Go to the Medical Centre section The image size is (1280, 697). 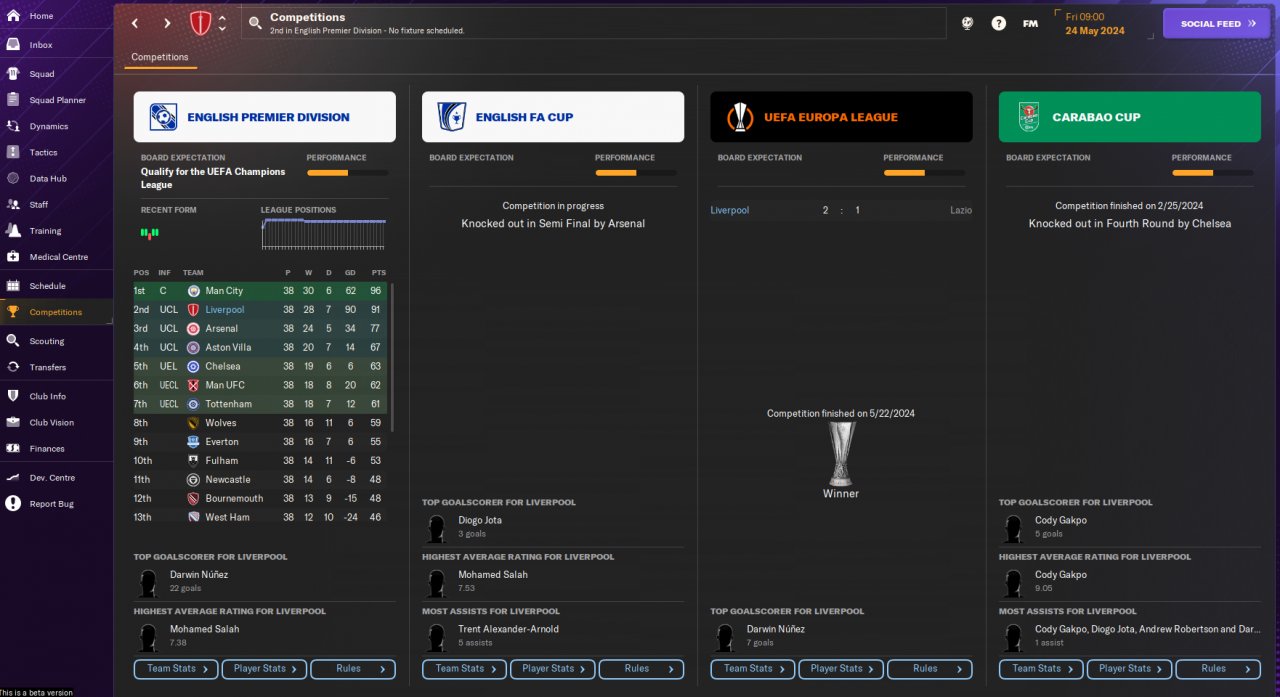[x=58, y=257]
